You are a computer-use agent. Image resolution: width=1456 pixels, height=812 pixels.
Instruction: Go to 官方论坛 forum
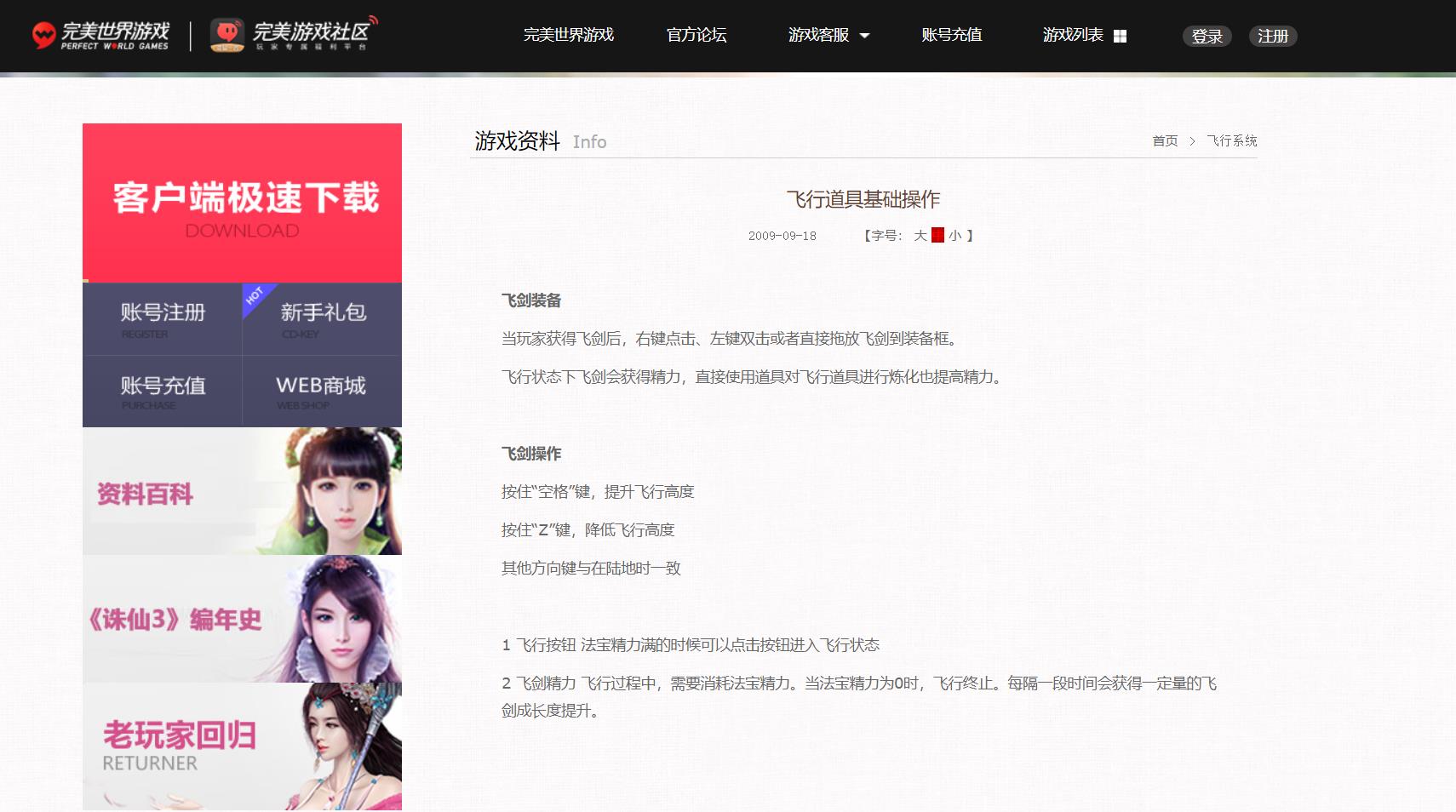696,35
